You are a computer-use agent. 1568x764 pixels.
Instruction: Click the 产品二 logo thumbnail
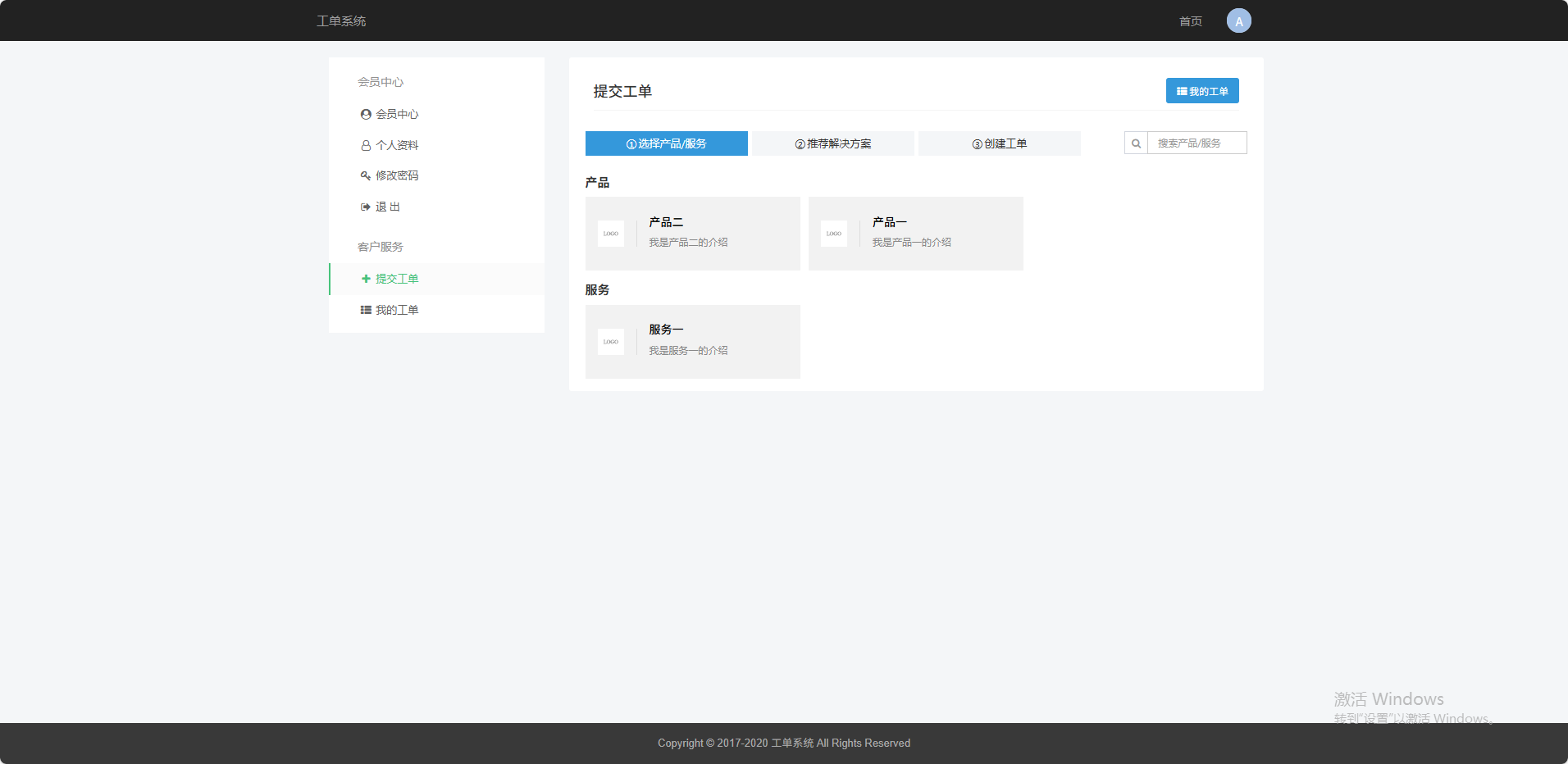click(611, 234)
